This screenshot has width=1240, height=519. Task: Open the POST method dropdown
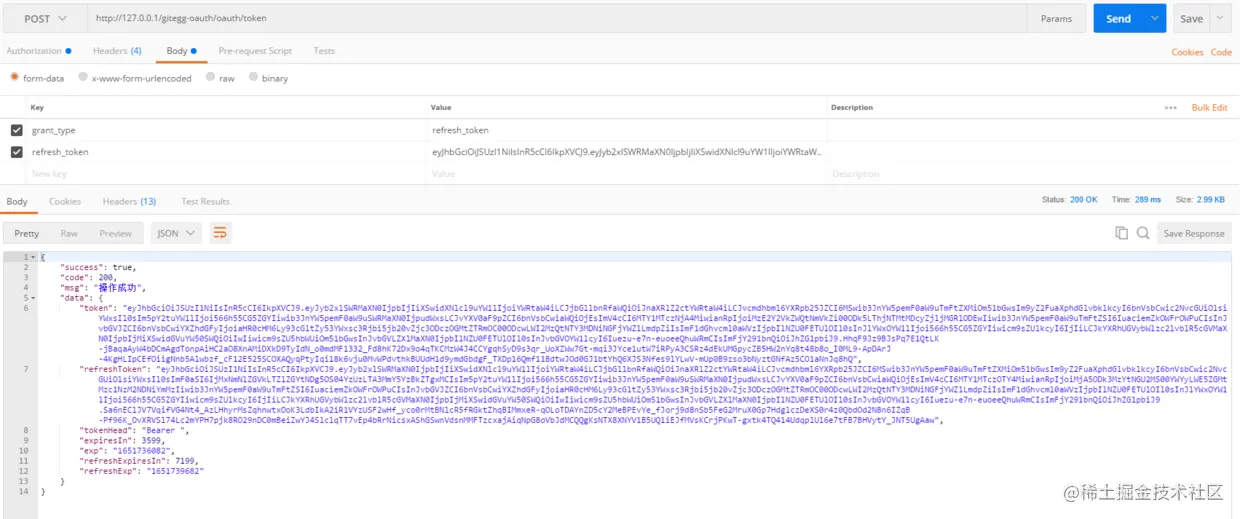43,18
